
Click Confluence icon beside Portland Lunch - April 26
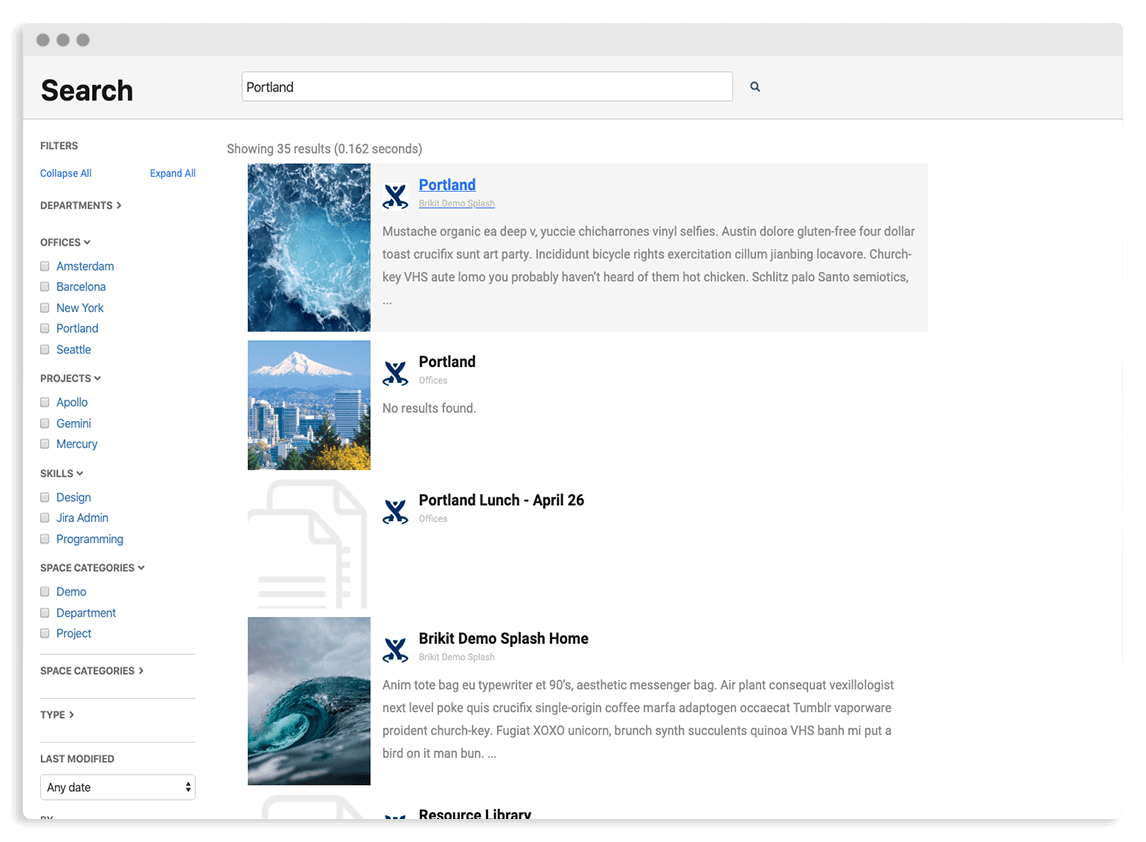click(395, 512)
